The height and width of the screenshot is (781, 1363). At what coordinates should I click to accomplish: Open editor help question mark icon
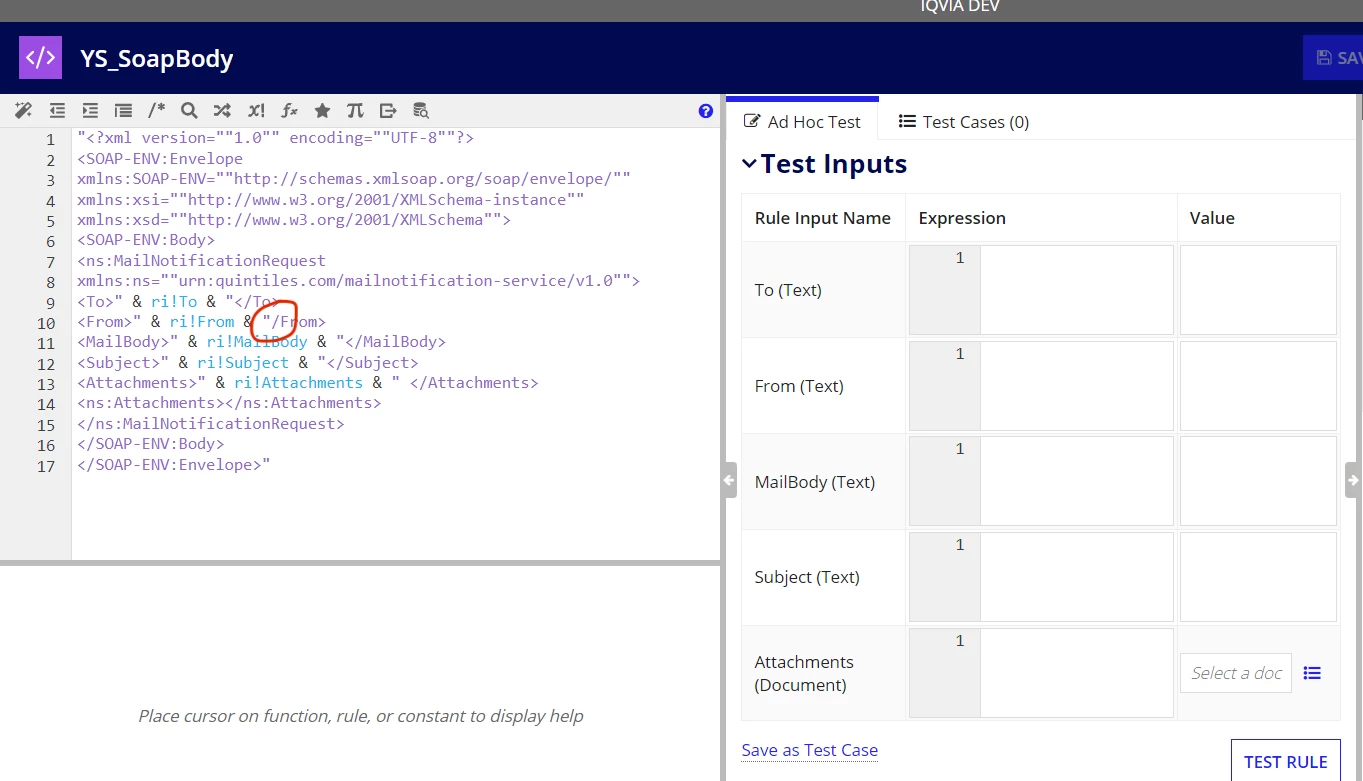[x=706, y=111]
